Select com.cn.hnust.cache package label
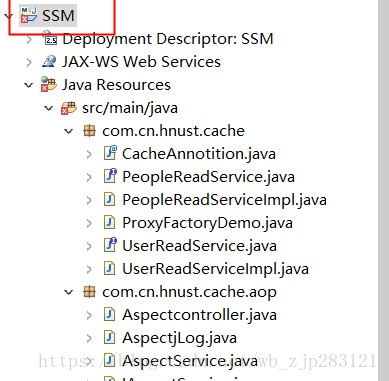 pyautogui.click(x=173, y=131)
